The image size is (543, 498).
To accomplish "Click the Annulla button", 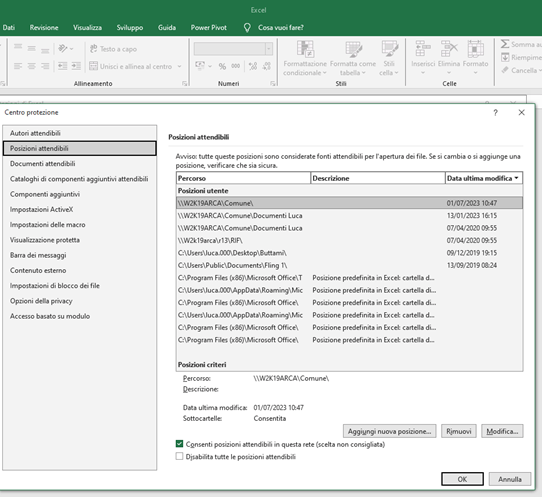I will click(510, 479).
